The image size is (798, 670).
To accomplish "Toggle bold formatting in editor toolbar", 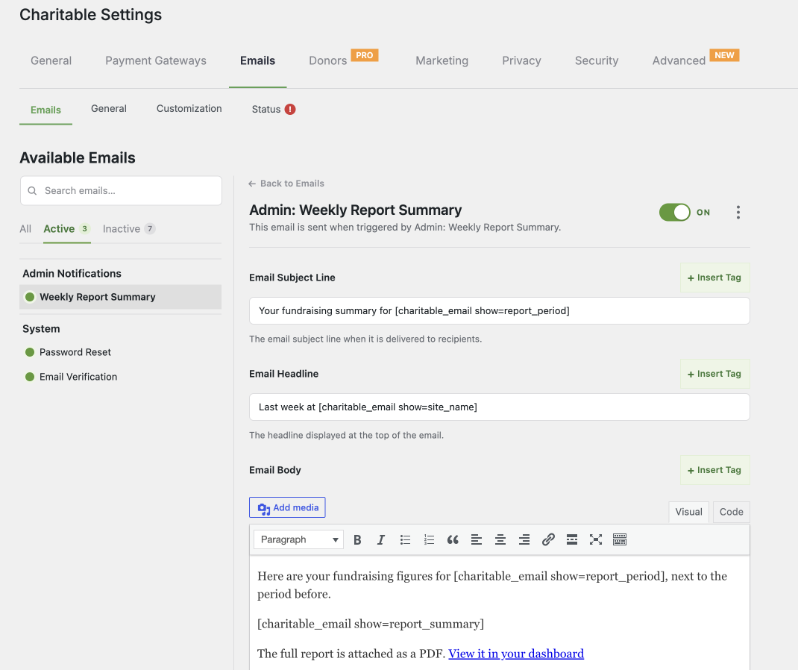I will 357,540.
